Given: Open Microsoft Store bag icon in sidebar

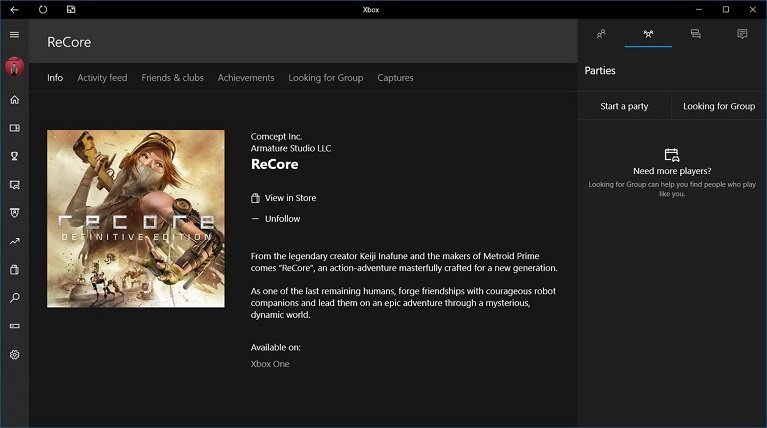Looking at the screenshot, I should click(x=14, y=270).
